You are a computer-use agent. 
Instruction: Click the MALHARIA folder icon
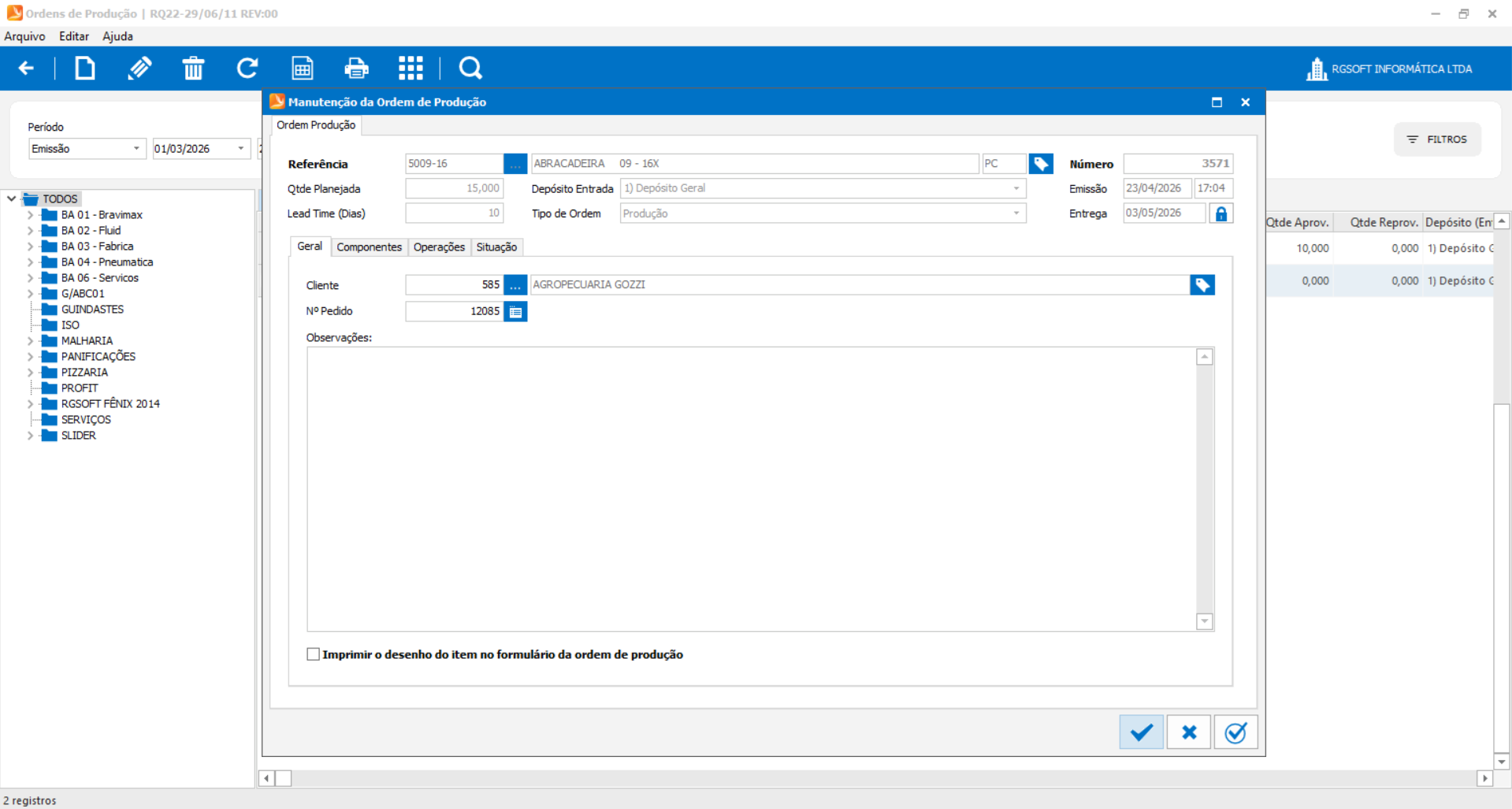tap(49, 341)
